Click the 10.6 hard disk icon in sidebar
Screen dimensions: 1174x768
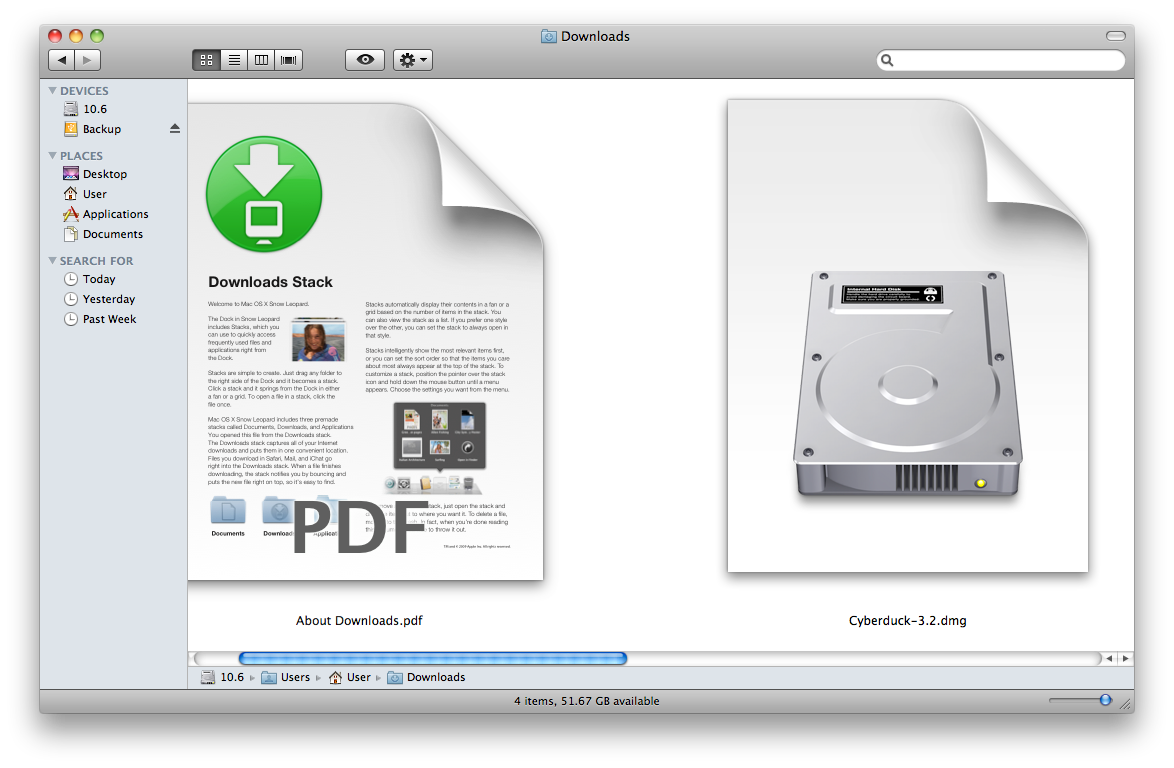pos(70,109)
